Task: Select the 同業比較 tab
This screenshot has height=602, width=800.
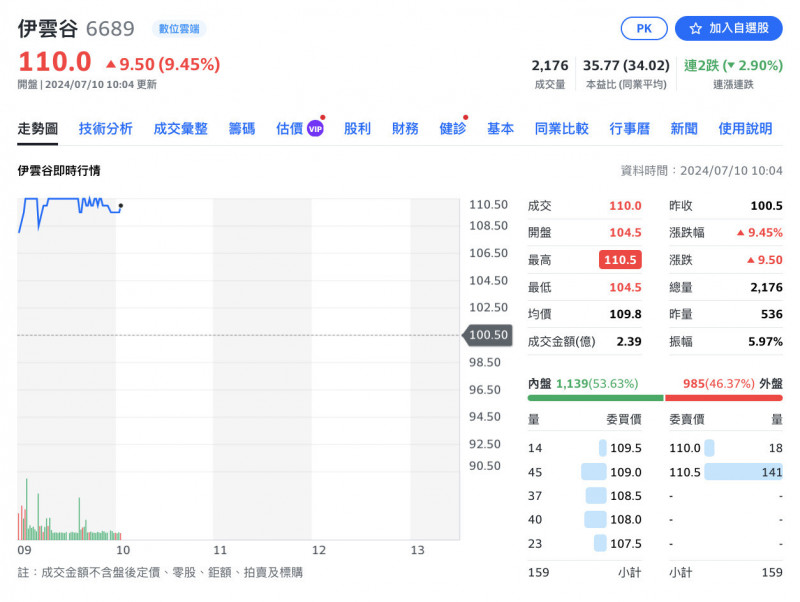Action: click(x=561, y=129)
